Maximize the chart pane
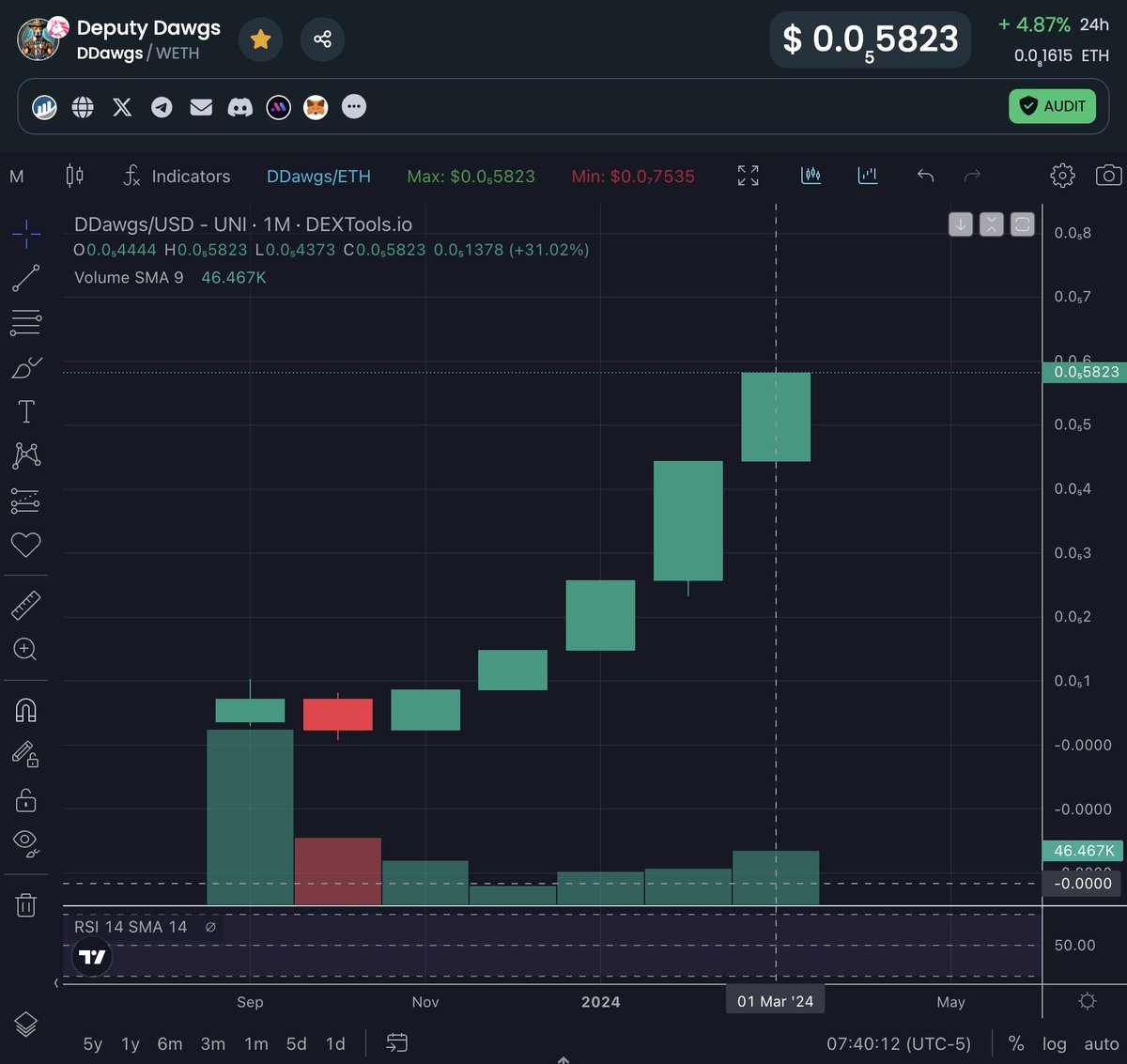 (x=1023, y=224)
